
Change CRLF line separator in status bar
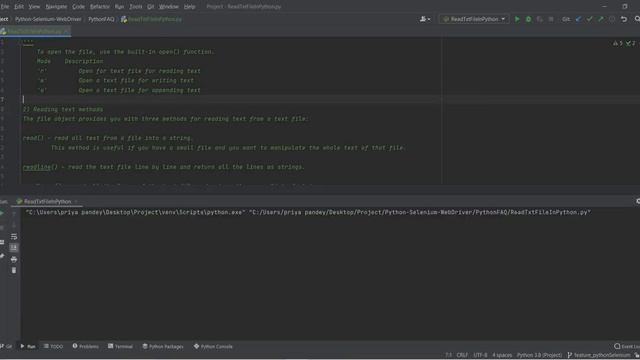coord(462,355)
